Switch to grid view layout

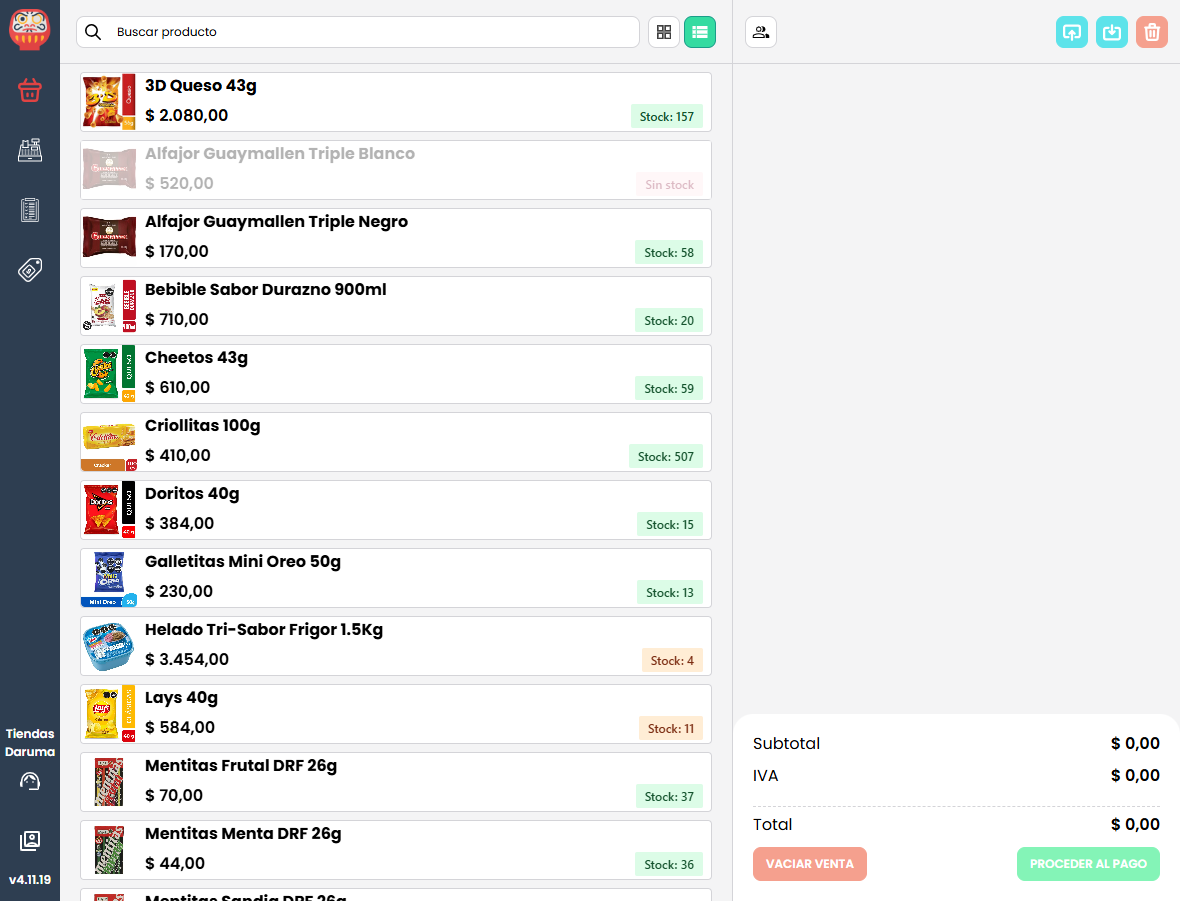[x=664, y=32]
